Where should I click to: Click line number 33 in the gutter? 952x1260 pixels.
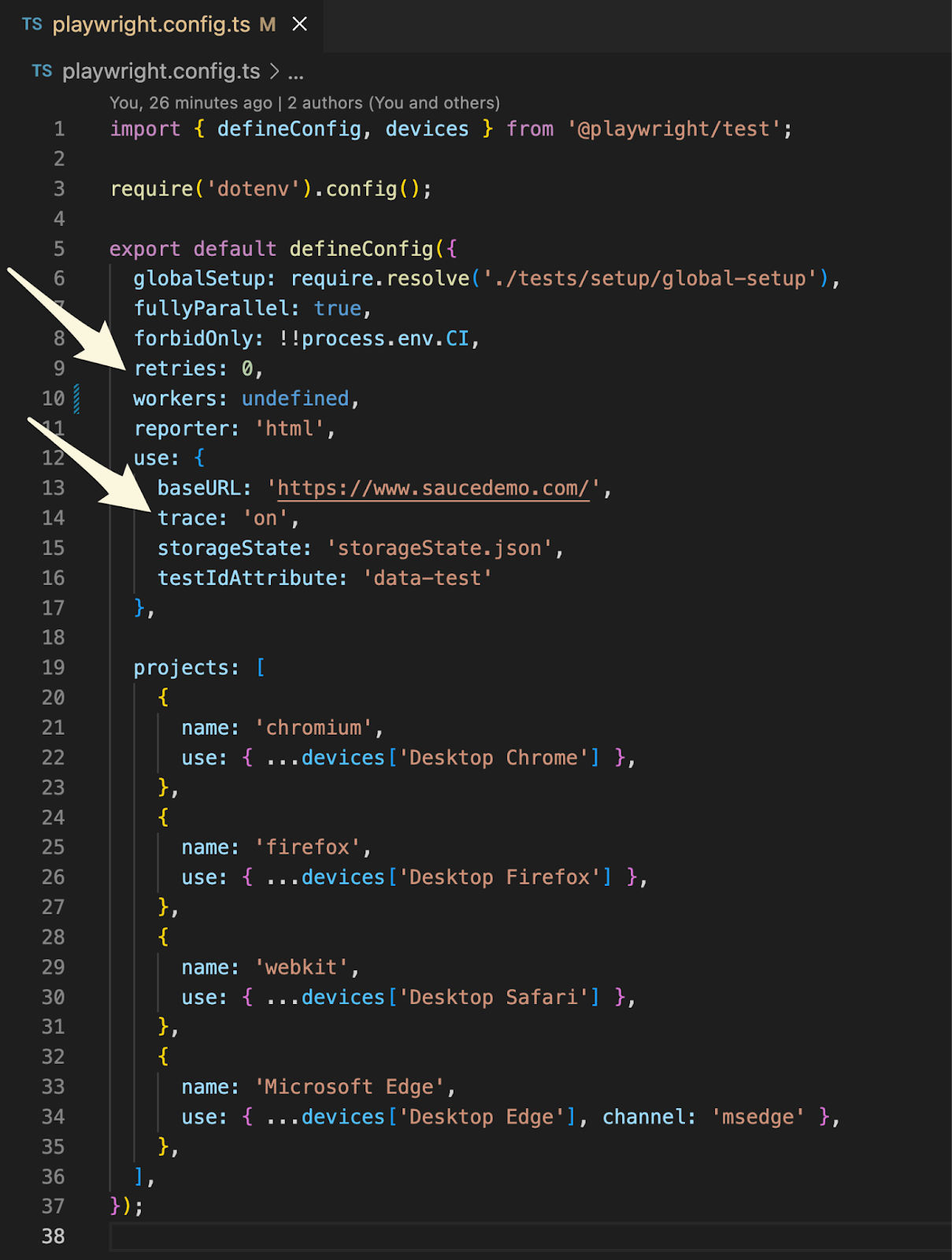[x=53, y=1087]
